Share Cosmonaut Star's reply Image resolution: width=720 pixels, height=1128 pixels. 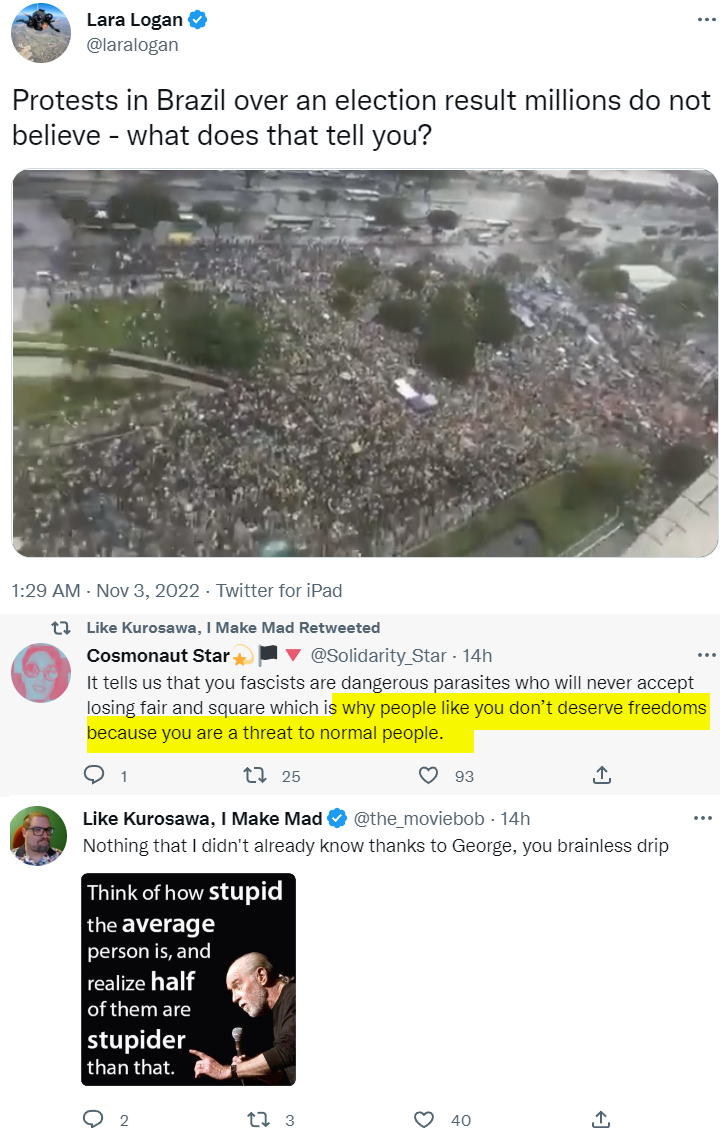coord(602,775)
